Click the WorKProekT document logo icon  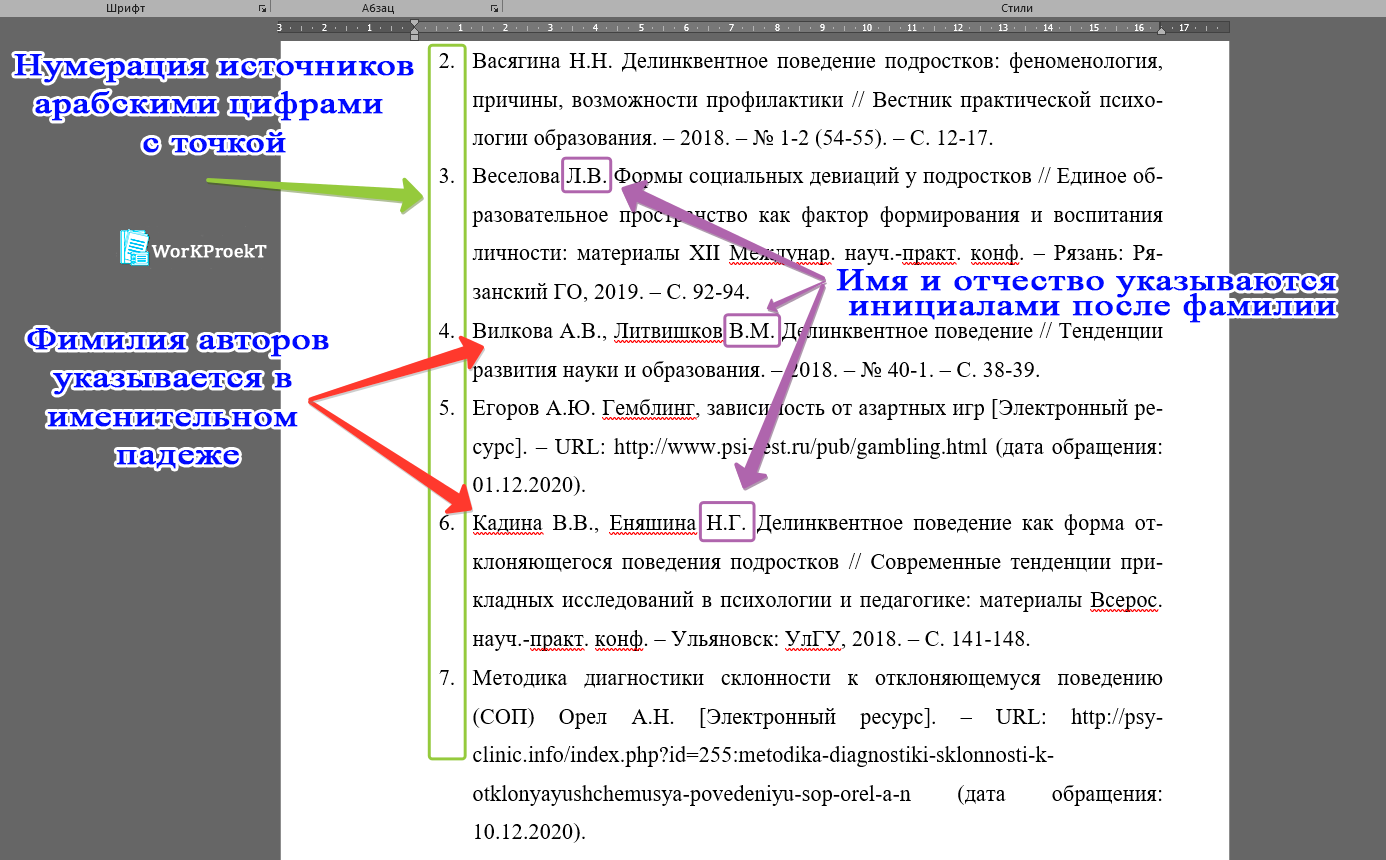click(x=133, y=248)
